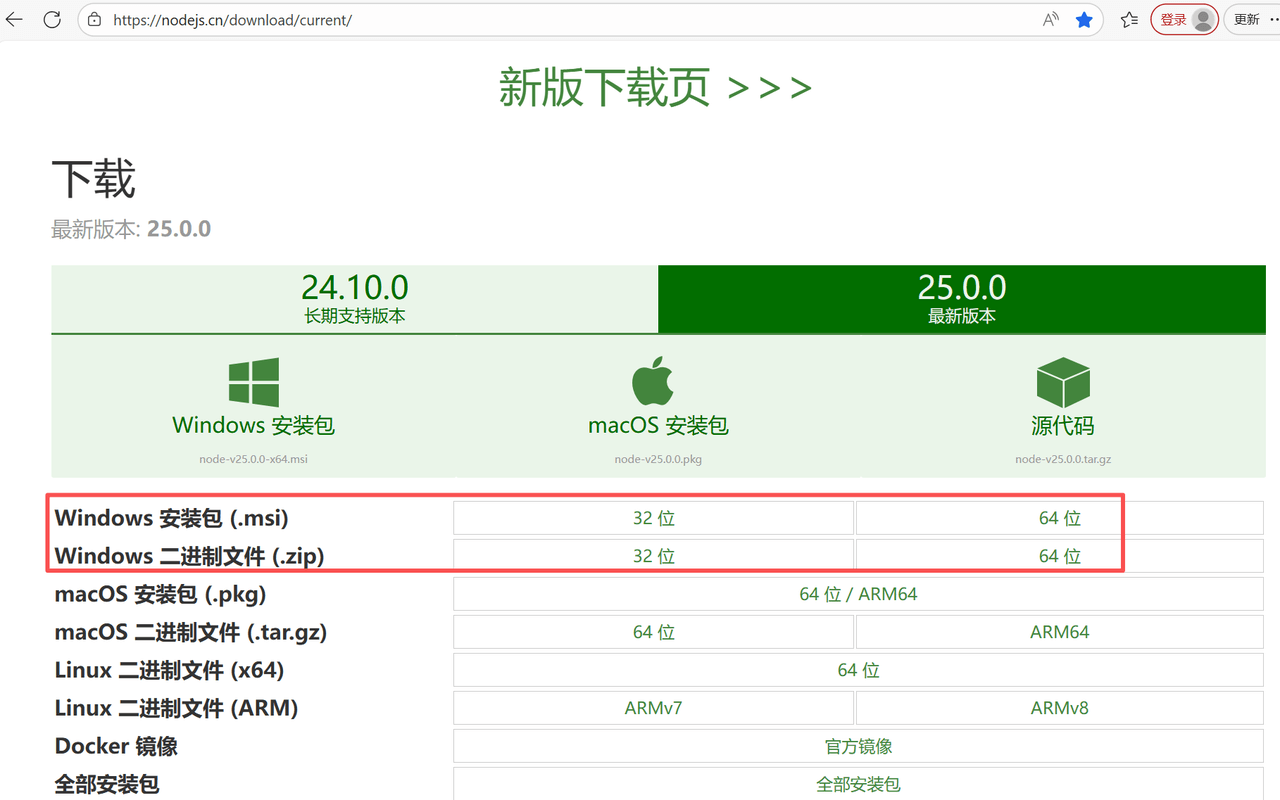Image resolution: width=1280 pixels, height=800 pixels.
Task: Open the Docker 官方镜像 link
Action: pos(858,746)
